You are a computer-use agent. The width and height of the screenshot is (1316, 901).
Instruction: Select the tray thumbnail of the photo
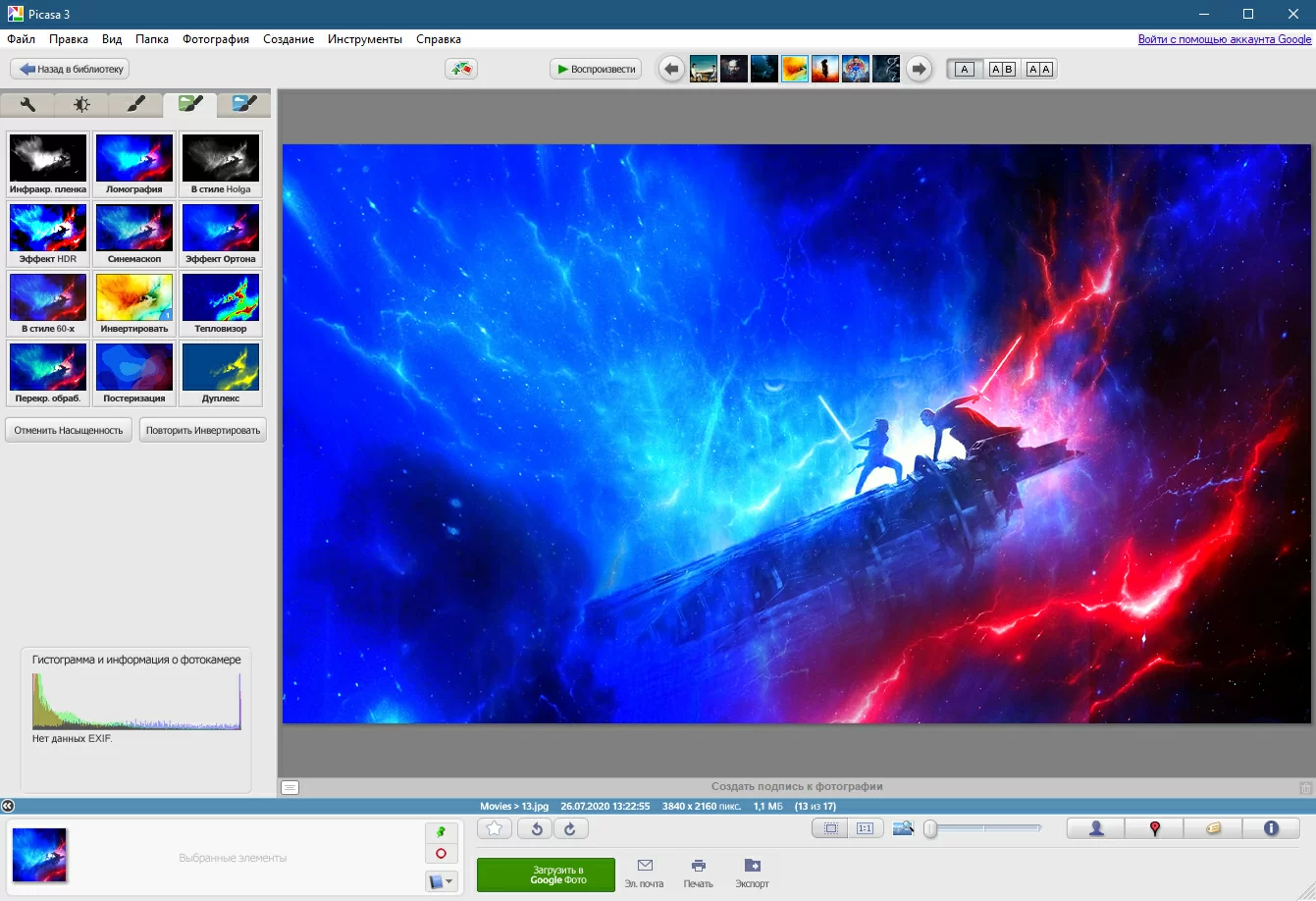(x=39, y=855)
